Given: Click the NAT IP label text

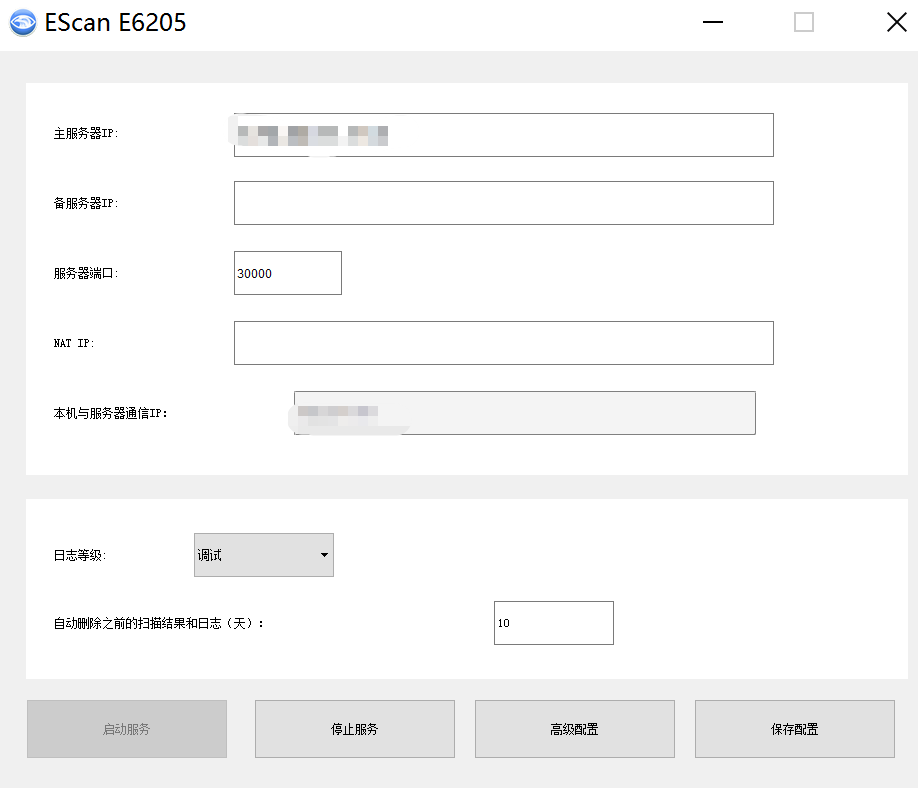Looking at the screenshot, I should pyautogui.click(x=74, y=343).
